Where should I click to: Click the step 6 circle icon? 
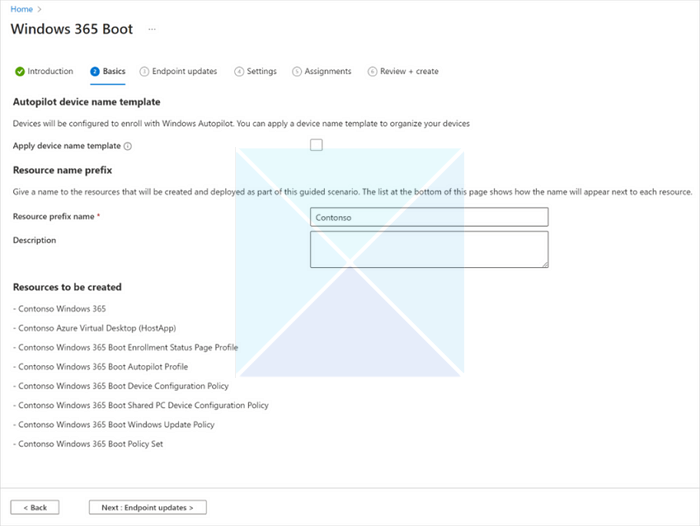[372, 72]
